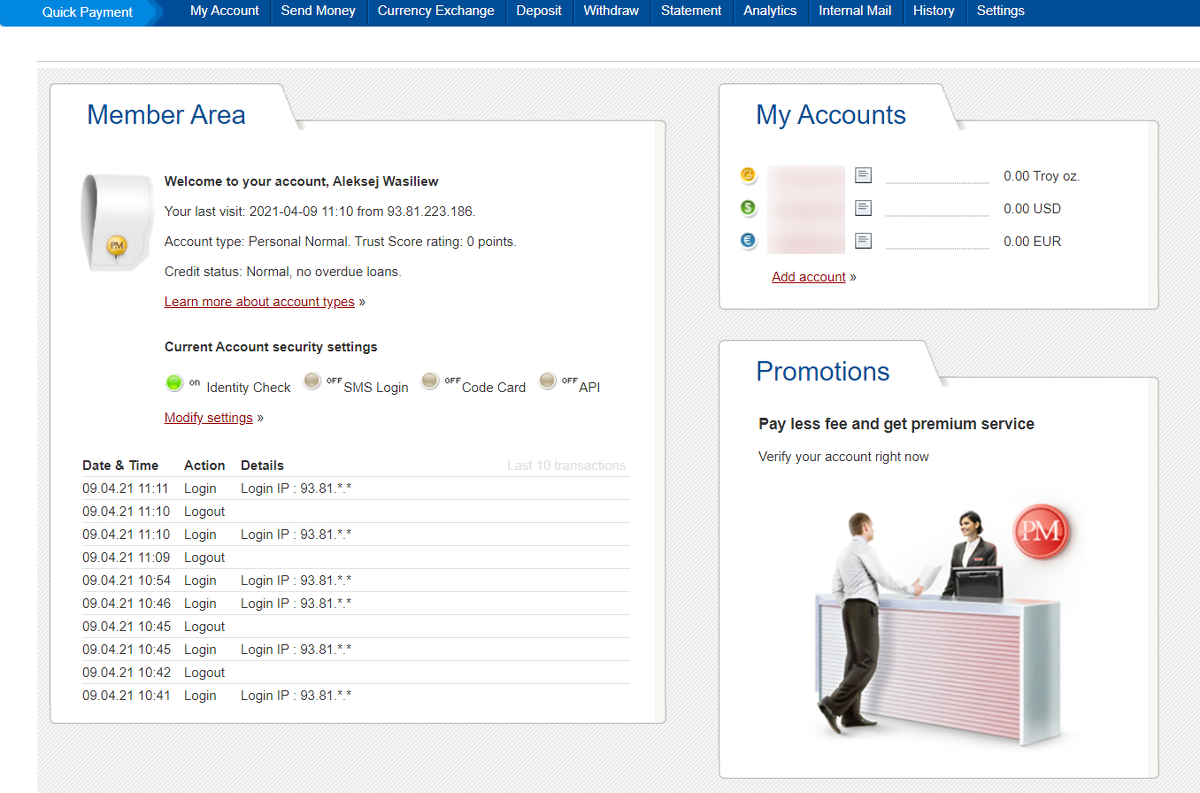The height and width of the screenshot is (793, 1200).
Task: Toggle the Code Card security indicator
Action: (x=430, y=381)
